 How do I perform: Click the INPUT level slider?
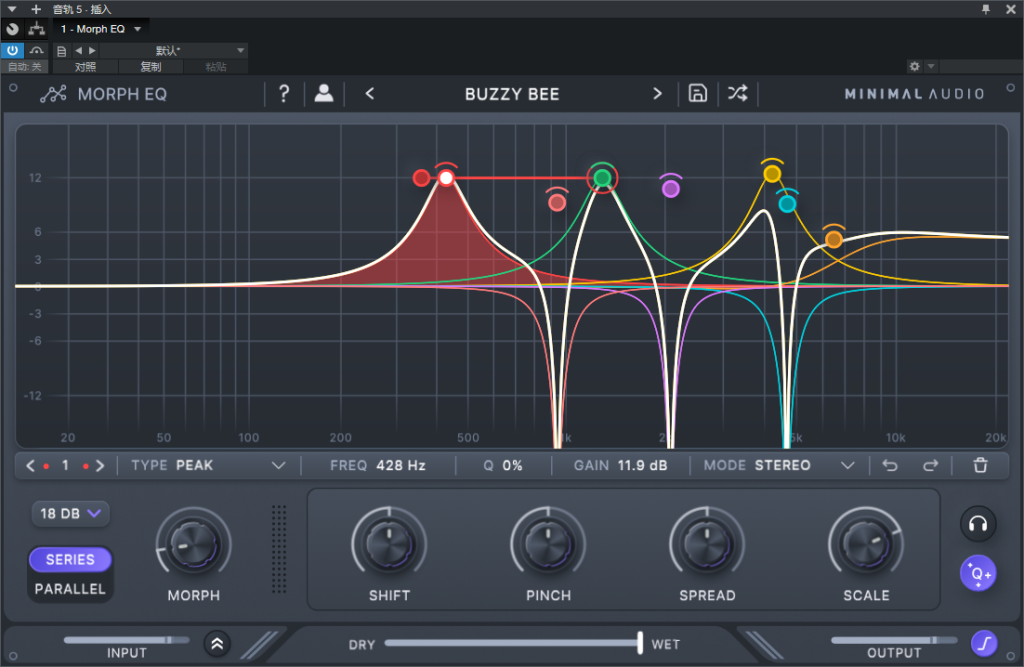click(x=127, y=640)
